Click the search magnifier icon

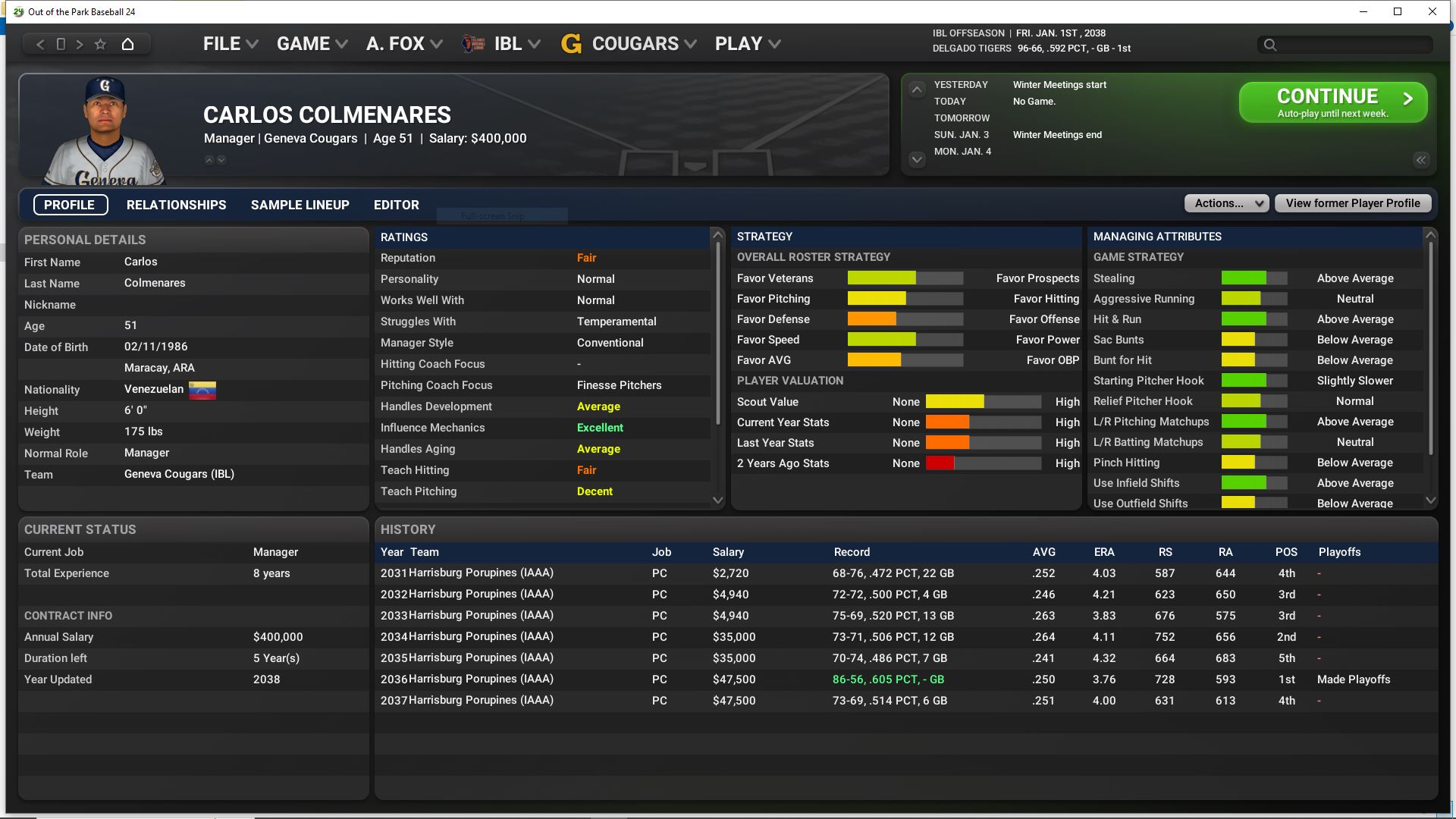(1270, 45)
